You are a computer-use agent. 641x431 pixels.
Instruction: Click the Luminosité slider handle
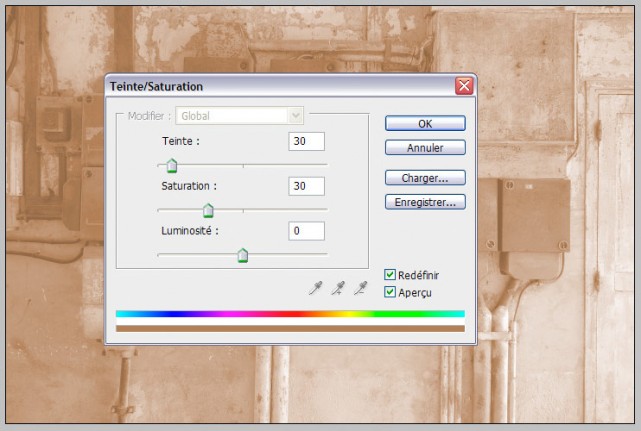coord(243,255)
